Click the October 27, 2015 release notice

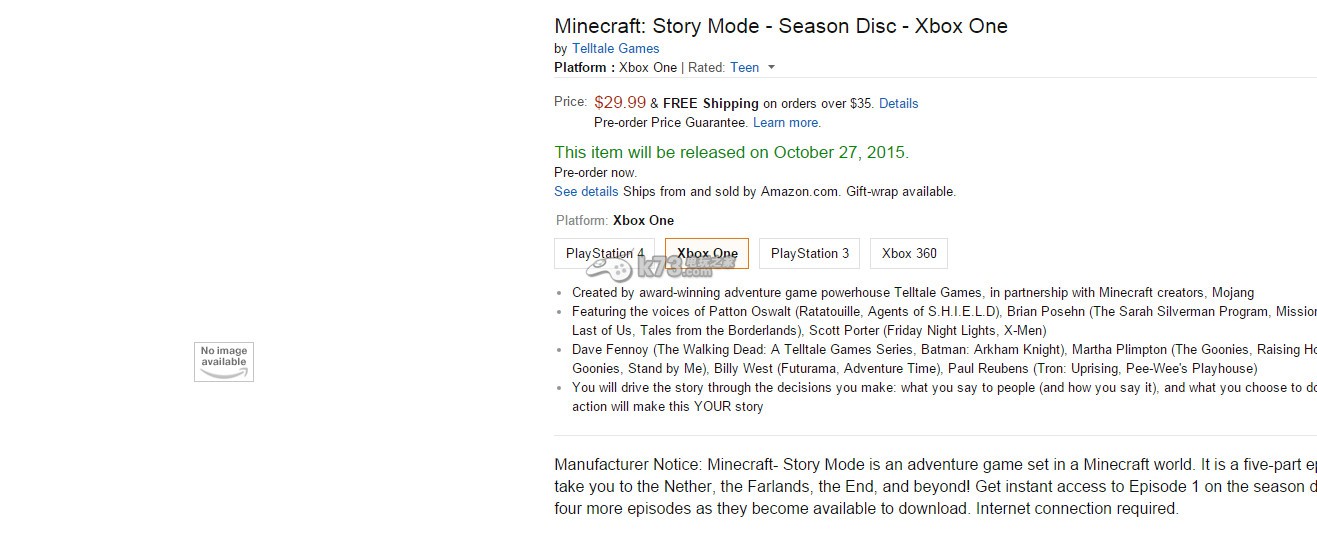point(731,152)
